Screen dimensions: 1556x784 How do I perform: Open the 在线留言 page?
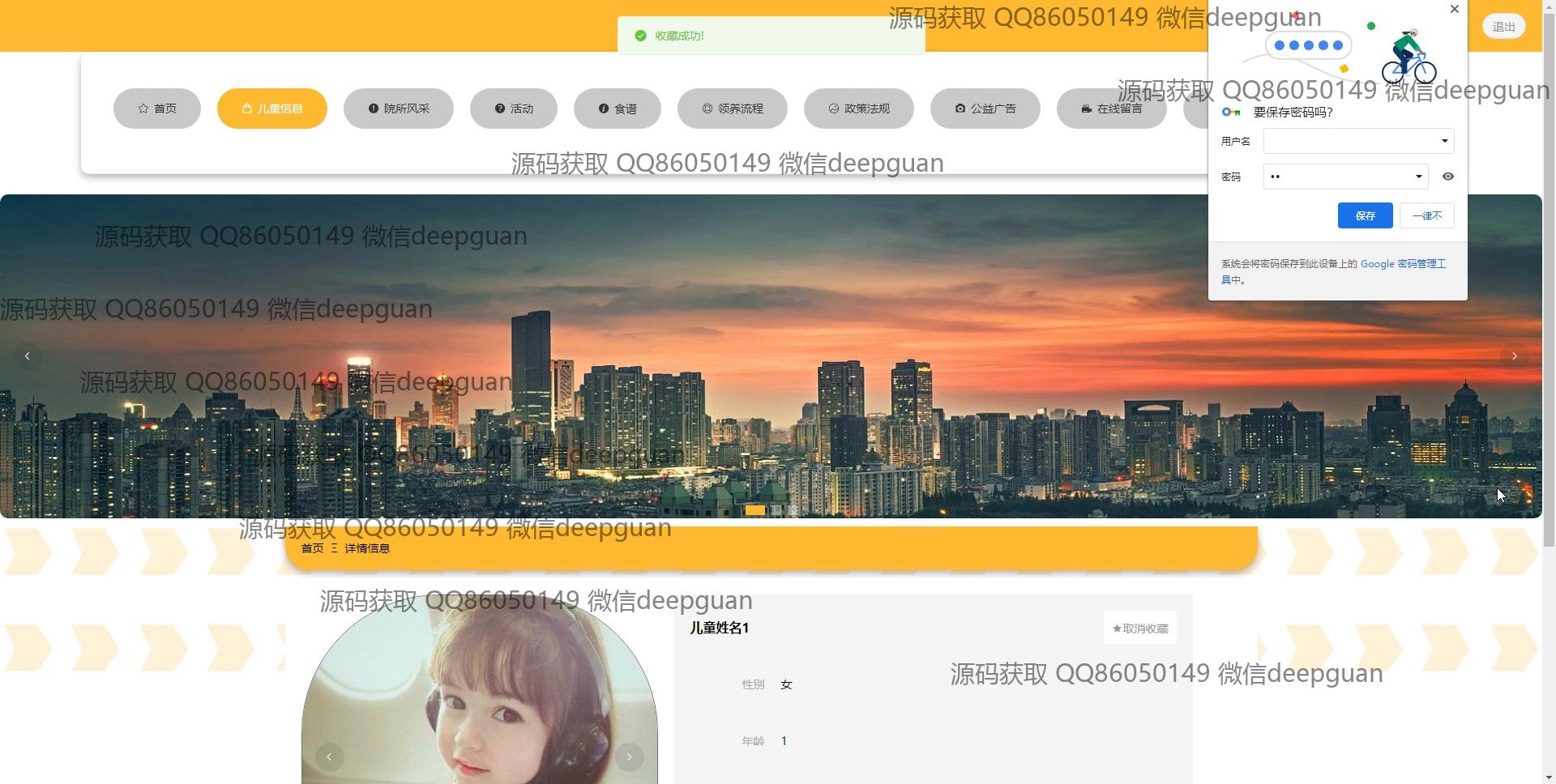[x=1112, y=109]
